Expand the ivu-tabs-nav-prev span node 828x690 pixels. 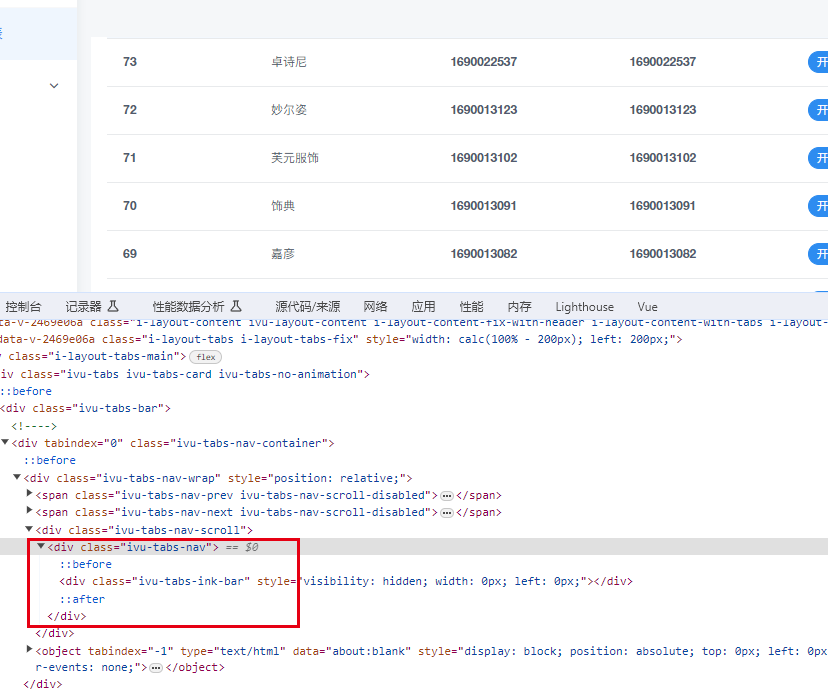(x=29, y=495)
